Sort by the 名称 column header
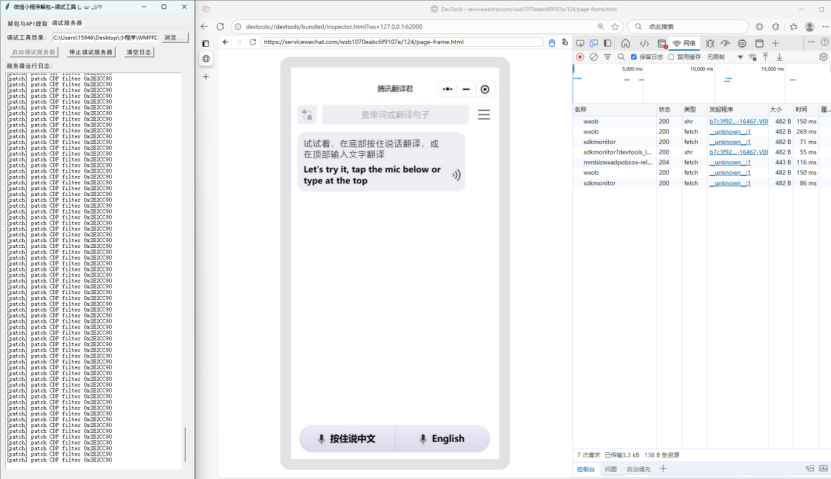831x479 pixels. [614, 109]
